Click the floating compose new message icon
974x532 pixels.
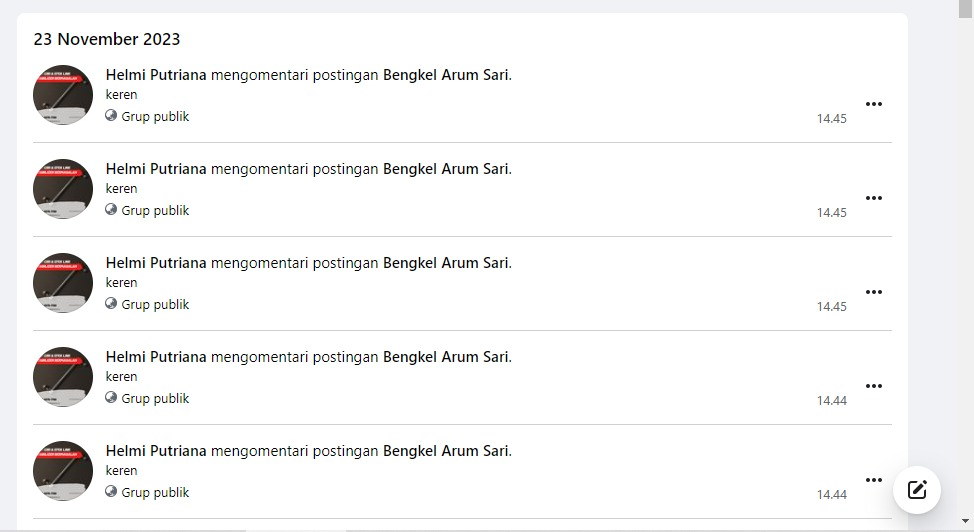(x=917, y=490)
